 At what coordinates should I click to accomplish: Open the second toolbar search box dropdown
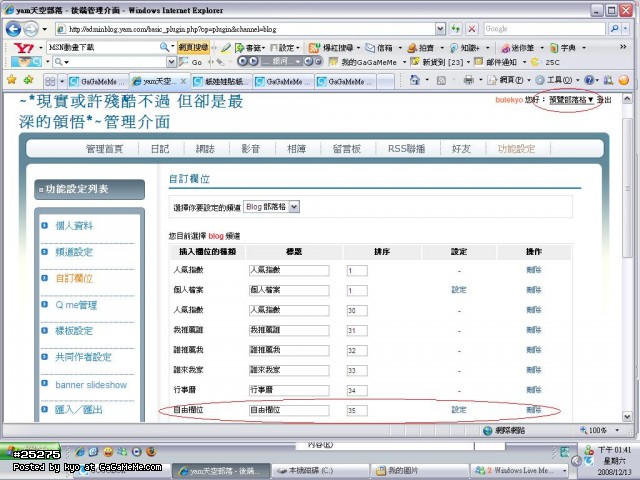pos(171,62)
